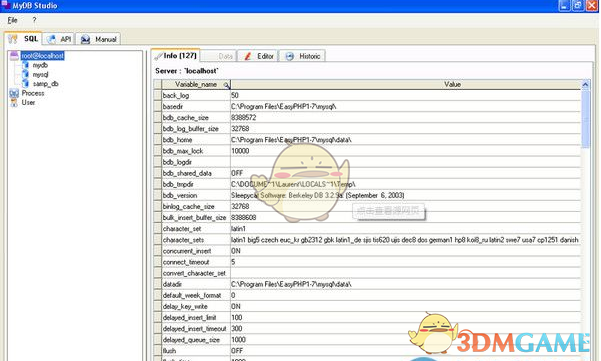Select the connect_timeout variable cell
This screenshot has width=601, height=361.
[x=196, y=262]
